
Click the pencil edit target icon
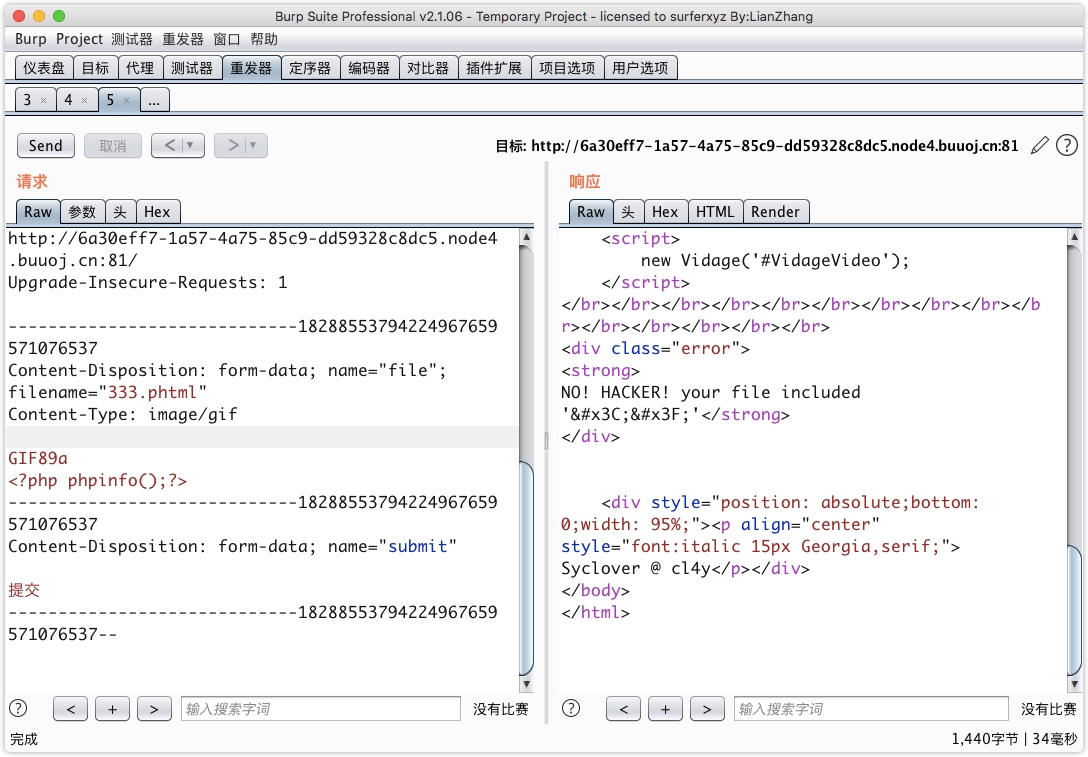(x=1040, y=146)
